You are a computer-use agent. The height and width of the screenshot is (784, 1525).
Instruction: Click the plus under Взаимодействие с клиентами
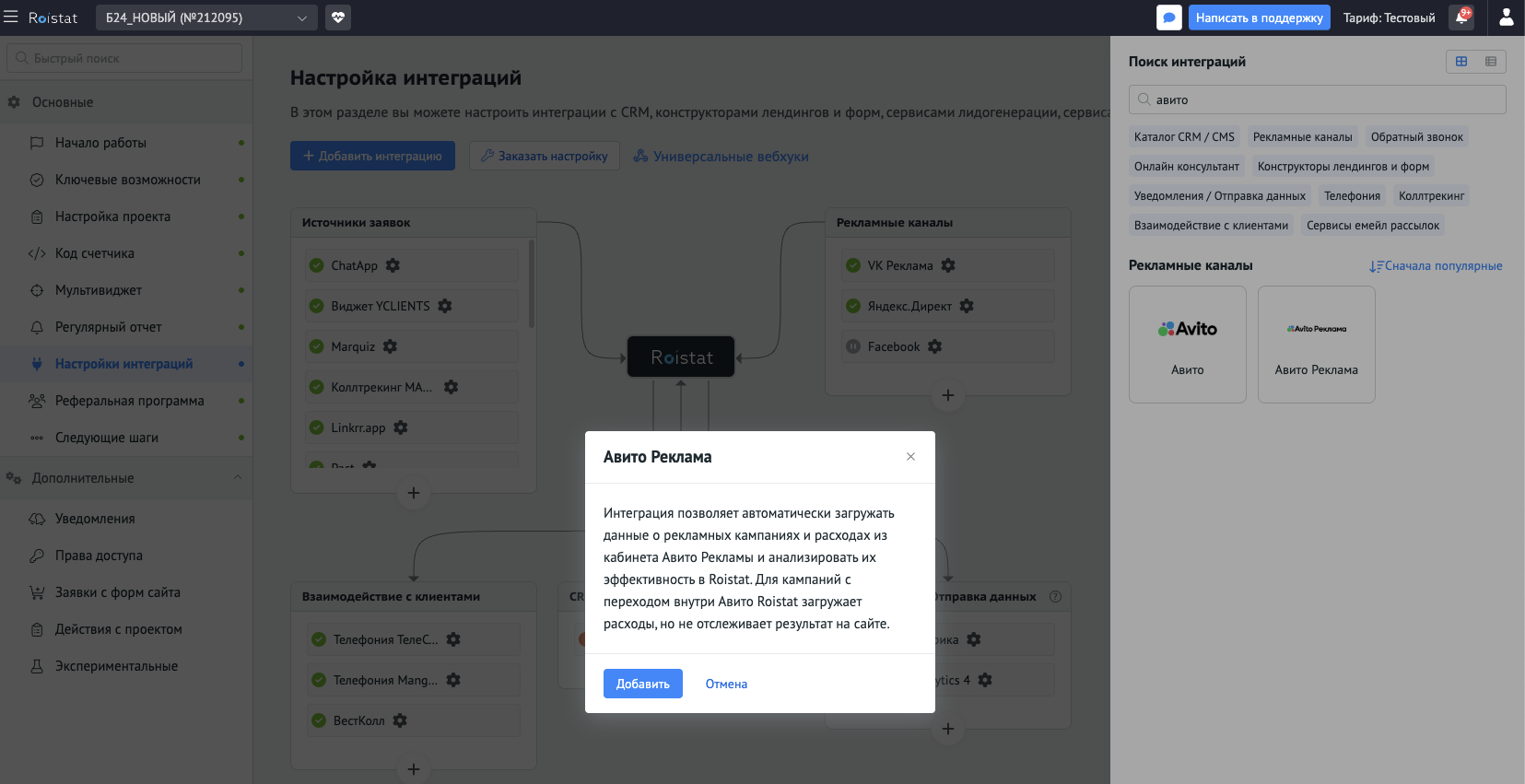click(x=414, y=768)
